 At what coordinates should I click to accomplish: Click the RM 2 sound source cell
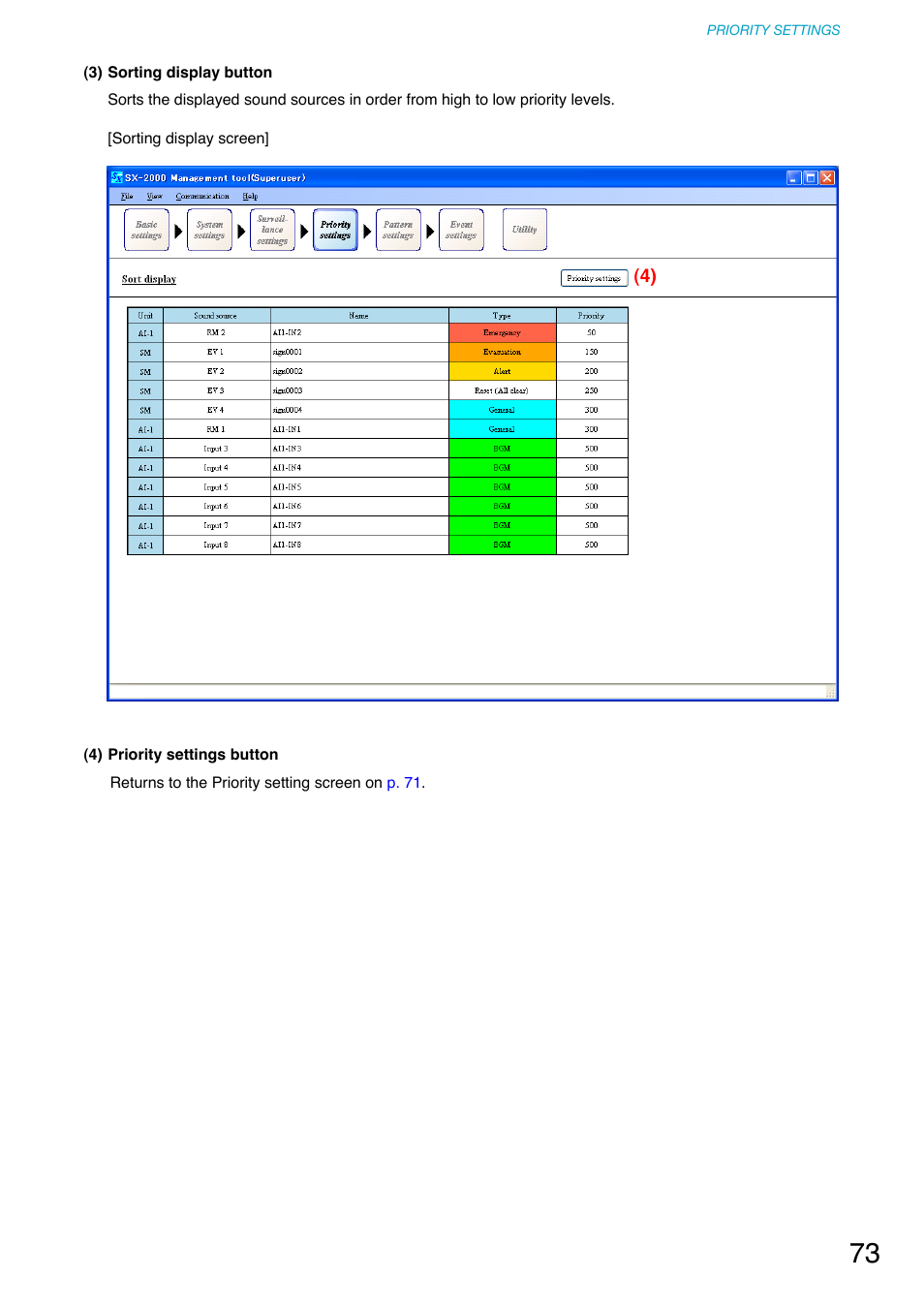217,333
